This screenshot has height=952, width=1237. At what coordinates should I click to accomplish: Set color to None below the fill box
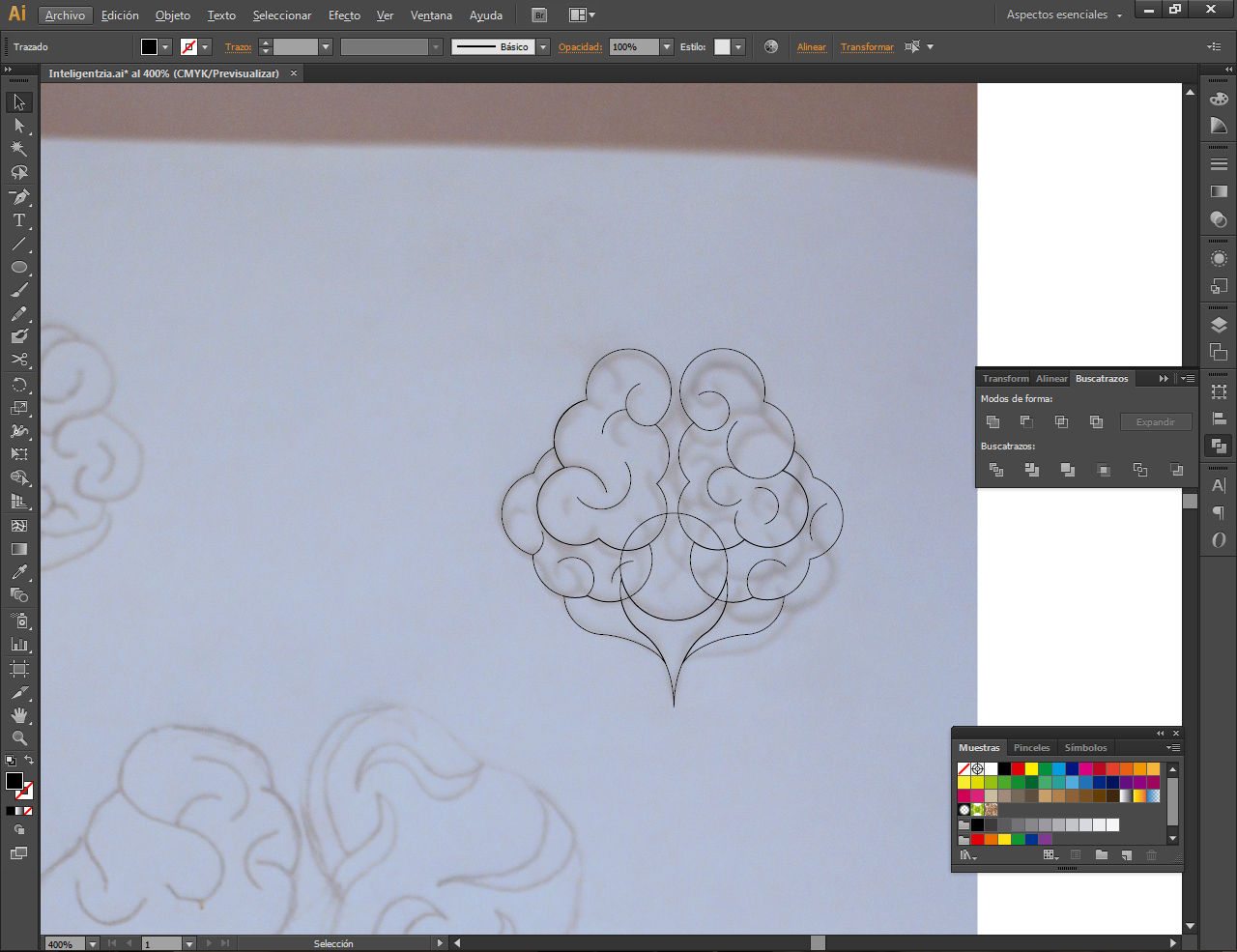(28, 811)
